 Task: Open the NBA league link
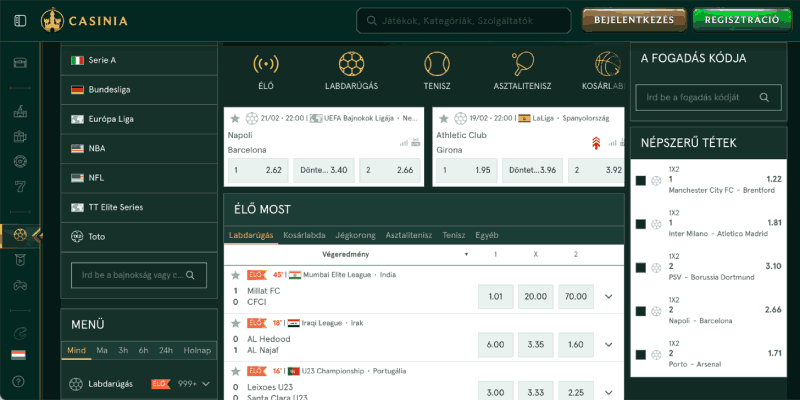pyautogui.click(x=139, y=148)
